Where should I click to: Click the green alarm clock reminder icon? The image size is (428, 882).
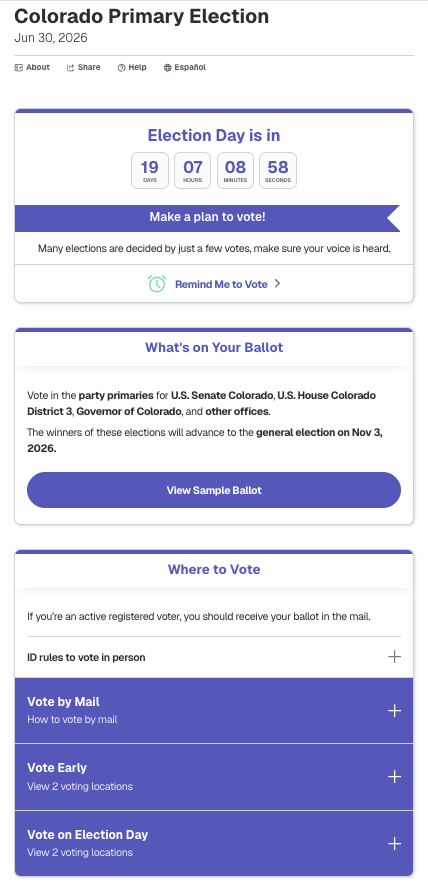pos(157,284)
